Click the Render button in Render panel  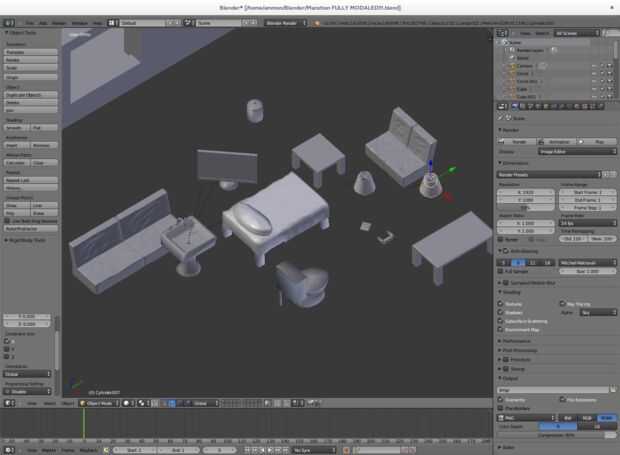516,142
